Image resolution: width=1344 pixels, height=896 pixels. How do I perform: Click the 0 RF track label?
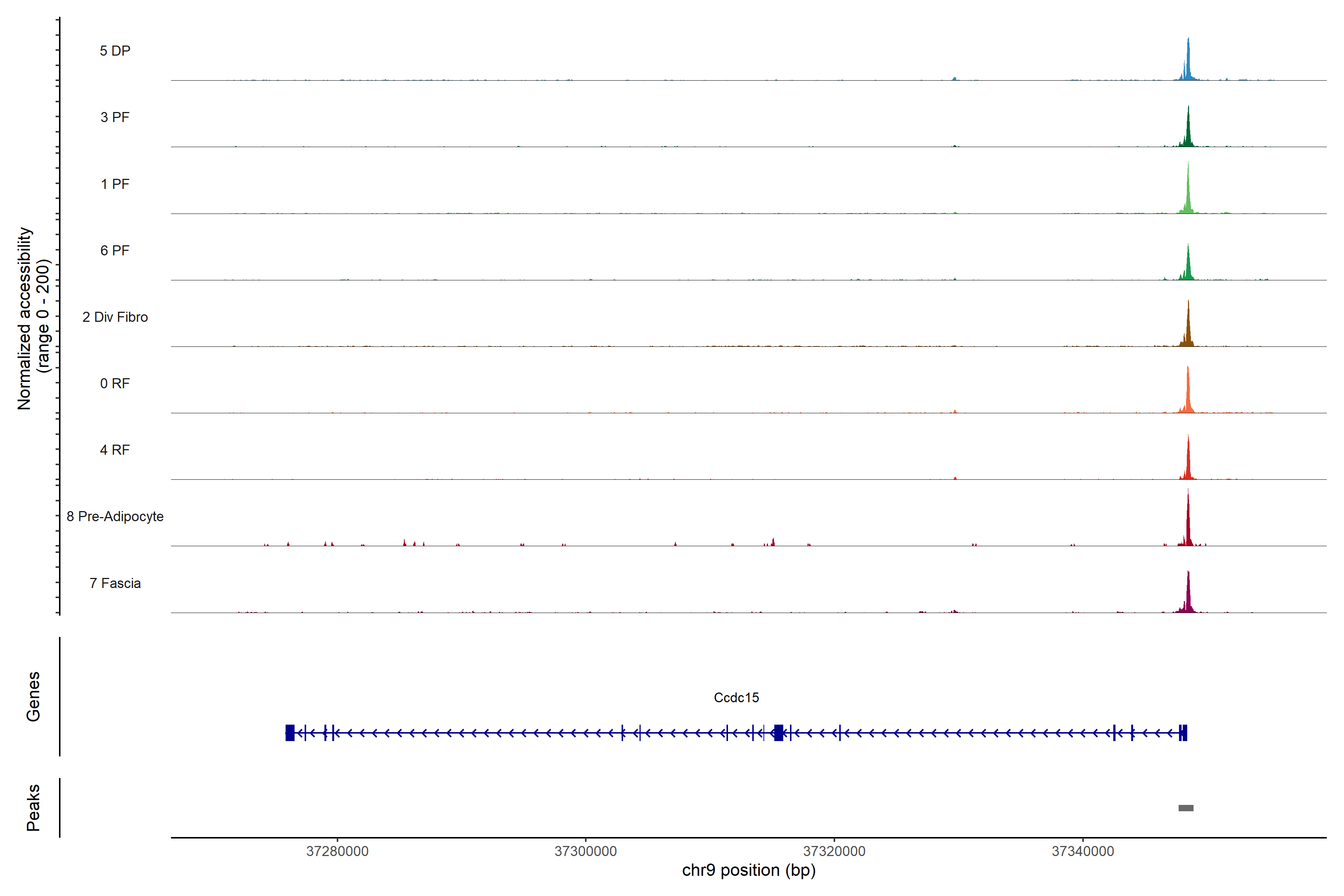pyautogui.click(x=115, y=383)
